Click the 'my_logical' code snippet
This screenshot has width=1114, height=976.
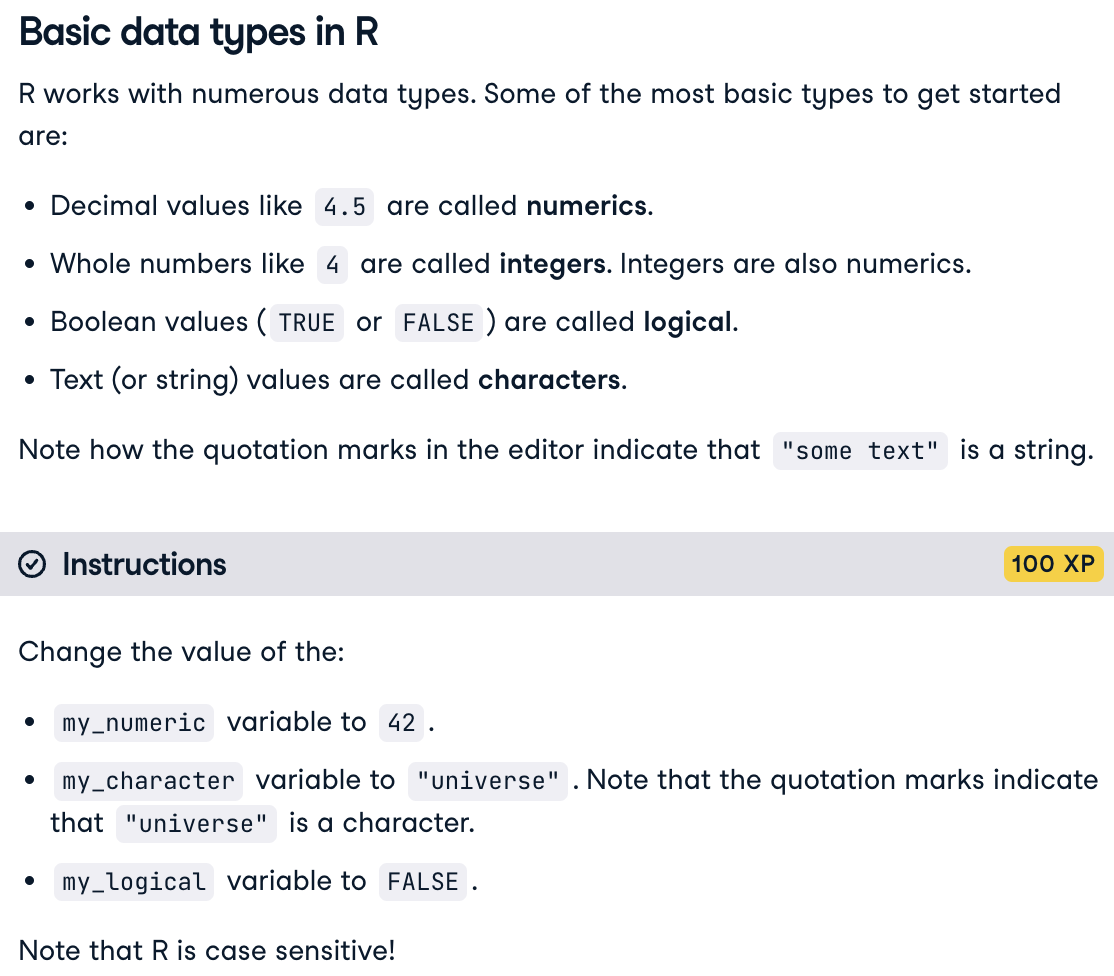134,882
